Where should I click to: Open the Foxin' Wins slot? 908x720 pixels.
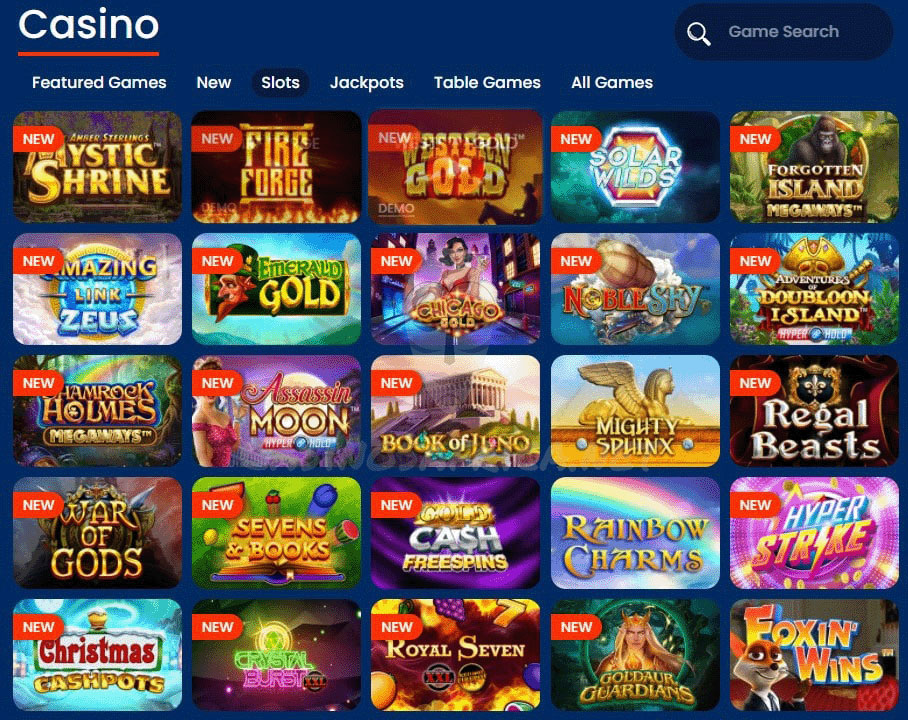click(814, 655)
